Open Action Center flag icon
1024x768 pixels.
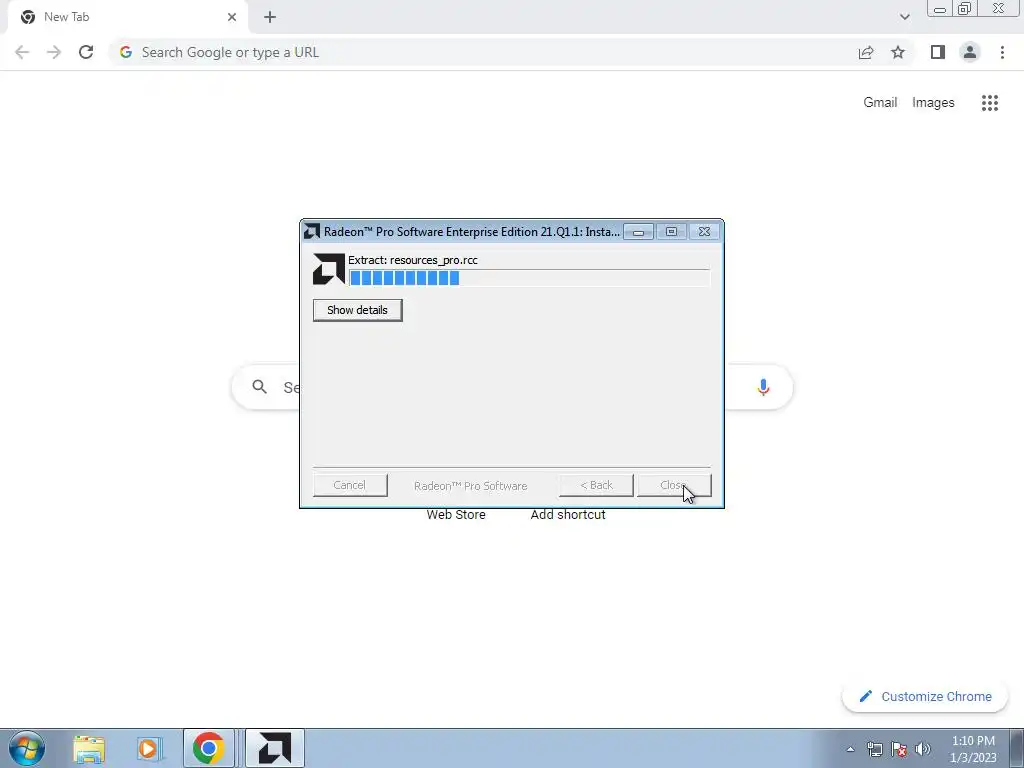(x=899, y=749)
